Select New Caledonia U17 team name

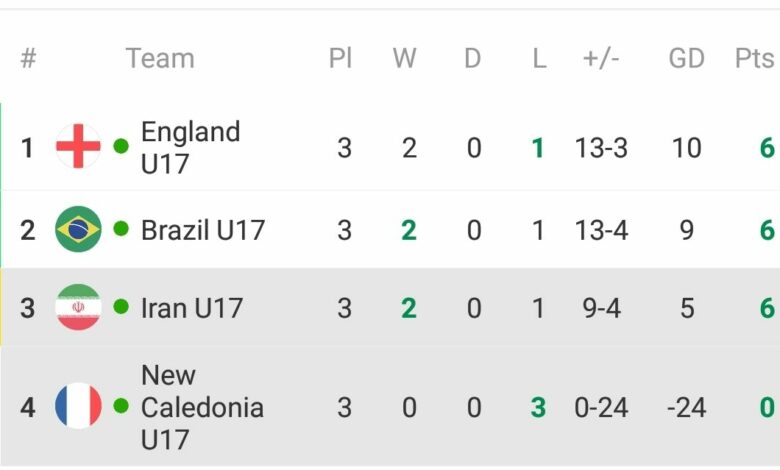(202, 407)
